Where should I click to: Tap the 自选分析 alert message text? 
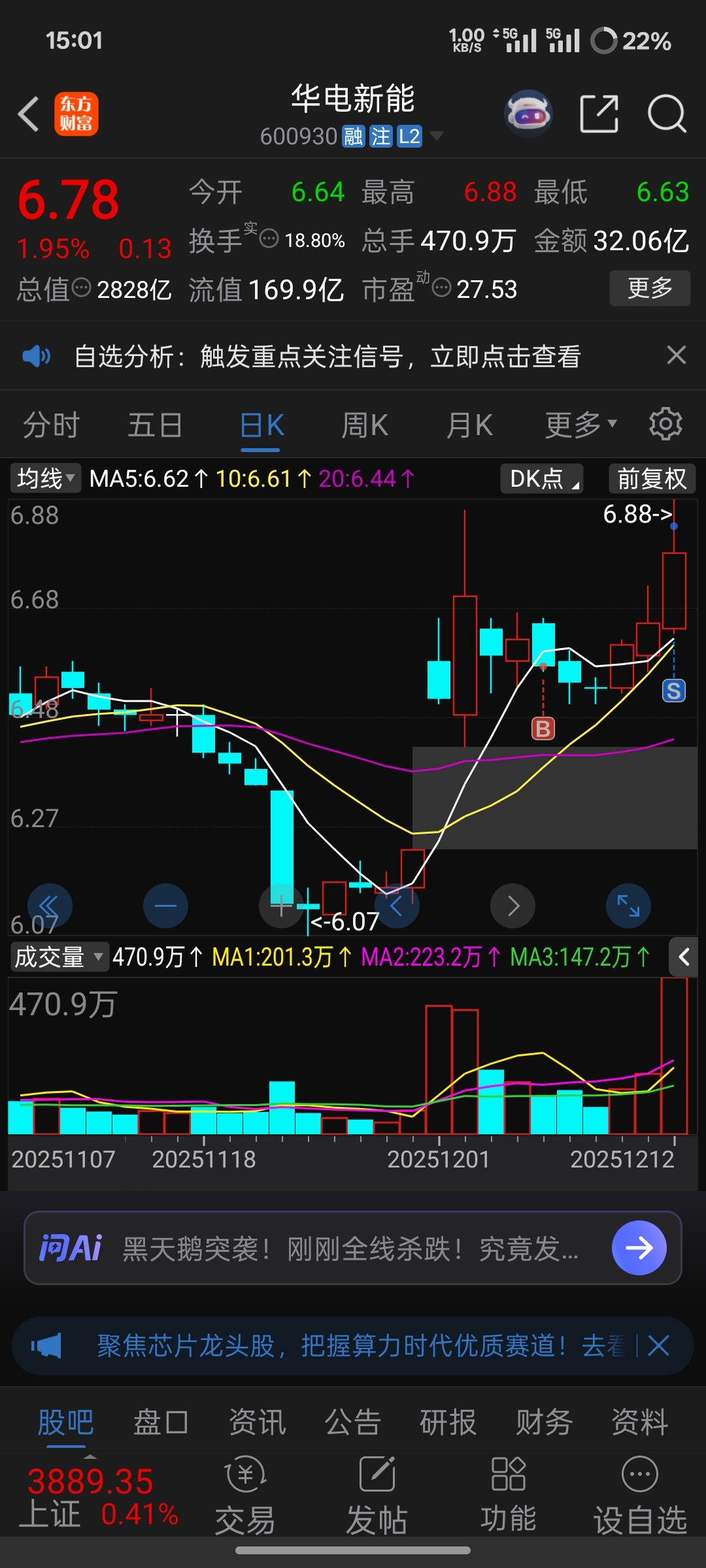328,357
